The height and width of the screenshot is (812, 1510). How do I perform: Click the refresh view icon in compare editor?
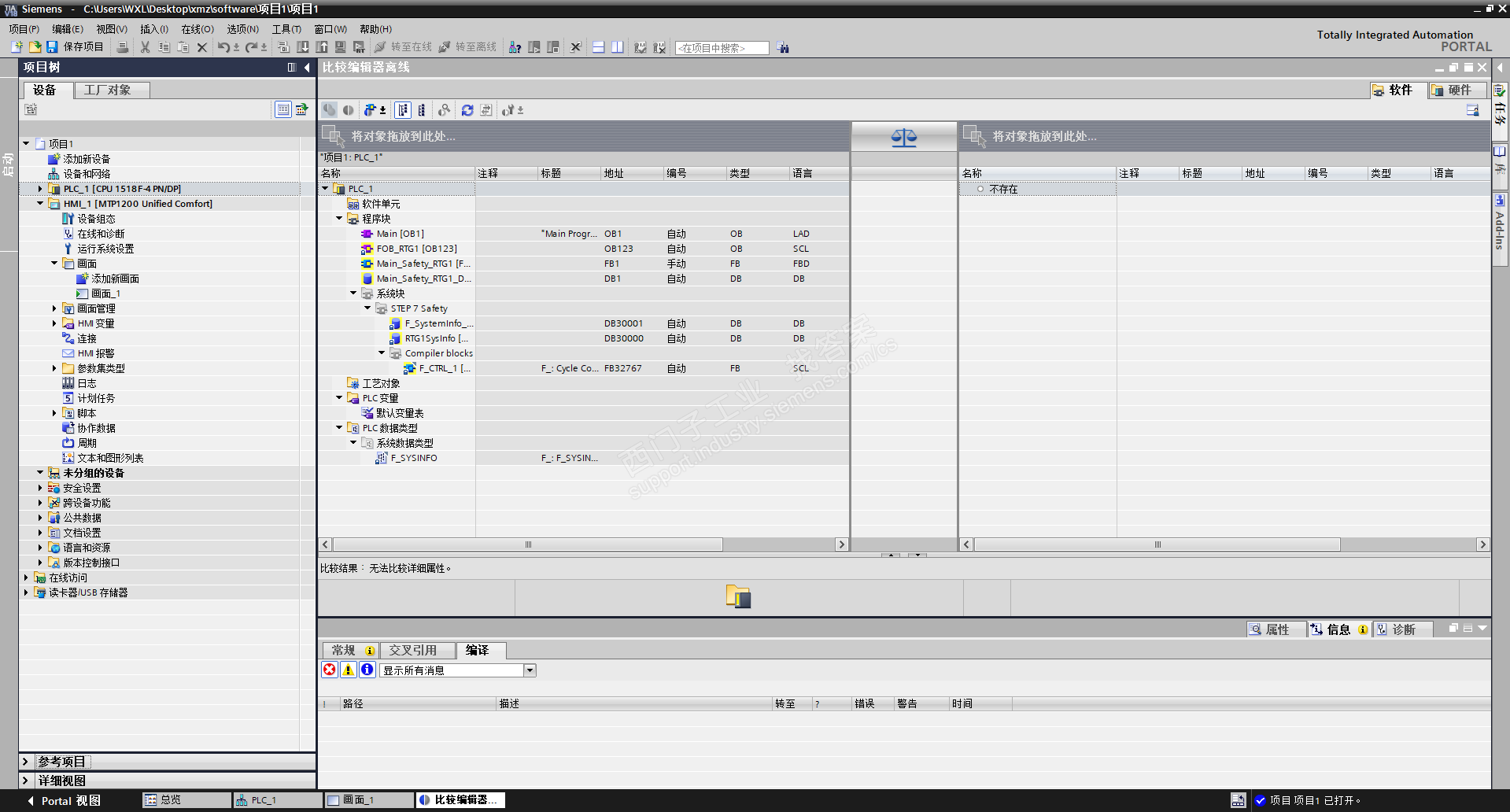467,110
